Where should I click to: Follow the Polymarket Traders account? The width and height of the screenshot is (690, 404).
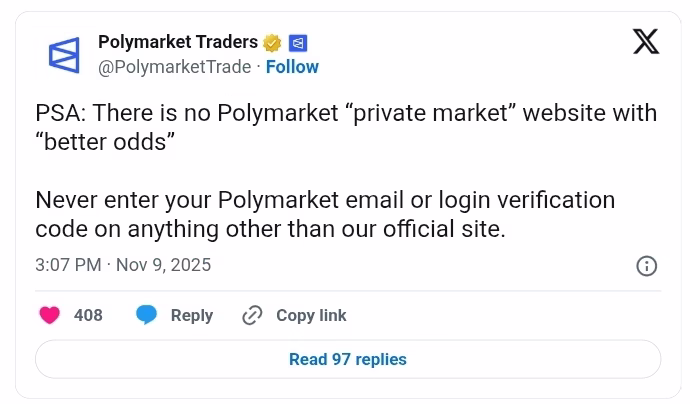pos(292,67)
